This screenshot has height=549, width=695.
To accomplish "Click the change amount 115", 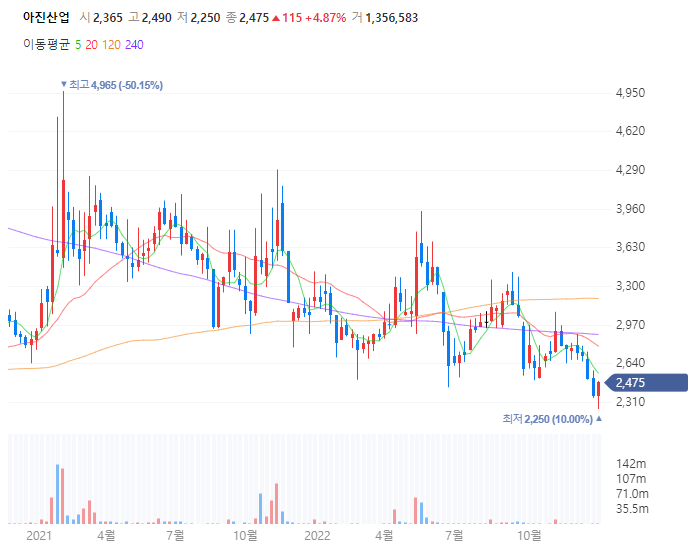I will 292,18.
